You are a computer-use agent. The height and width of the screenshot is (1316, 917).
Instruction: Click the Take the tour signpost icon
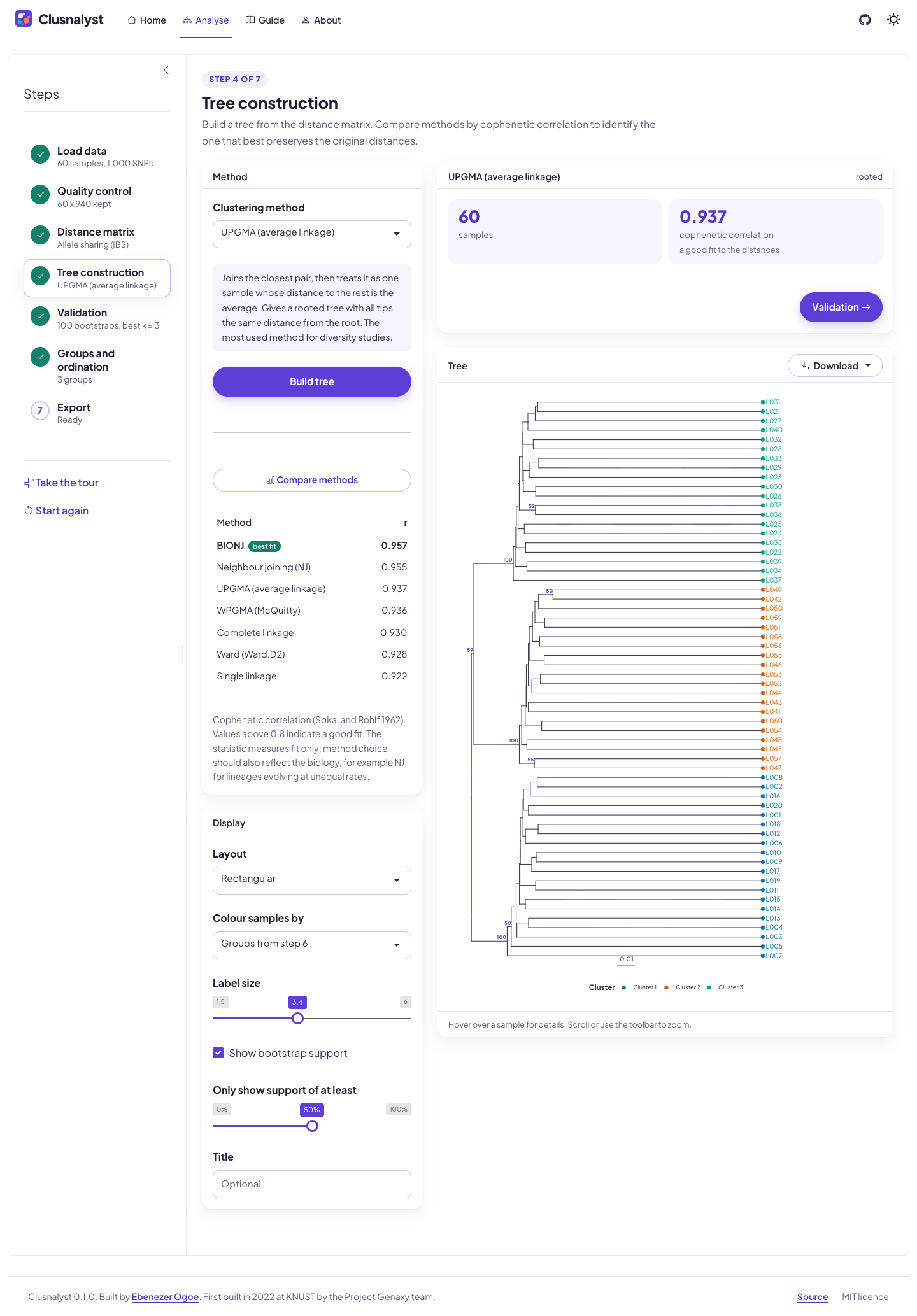click(x=28, y=483)
